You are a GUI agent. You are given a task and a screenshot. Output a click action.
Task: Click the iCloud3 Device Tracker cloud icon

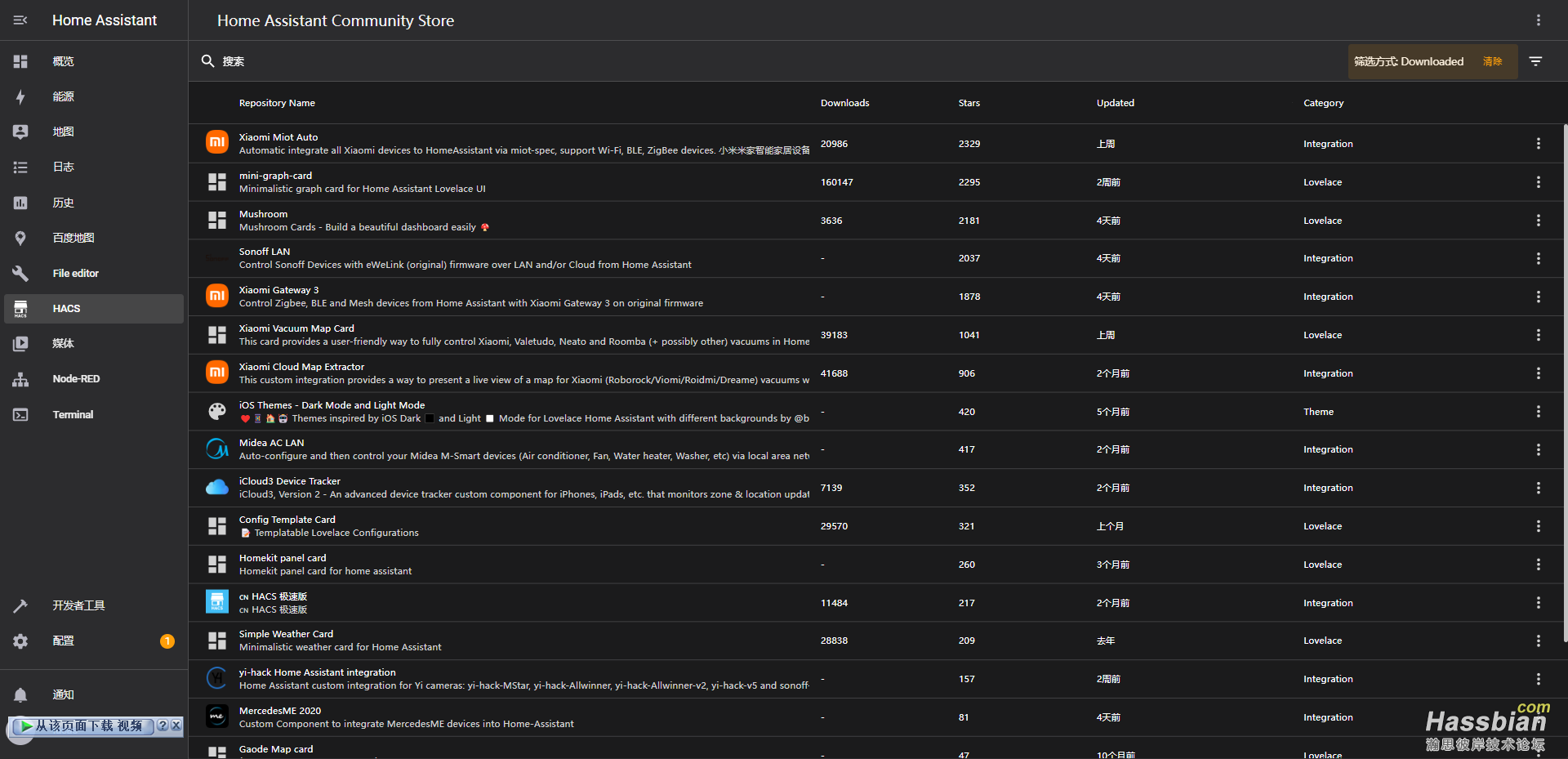click(x=216, y=488)
